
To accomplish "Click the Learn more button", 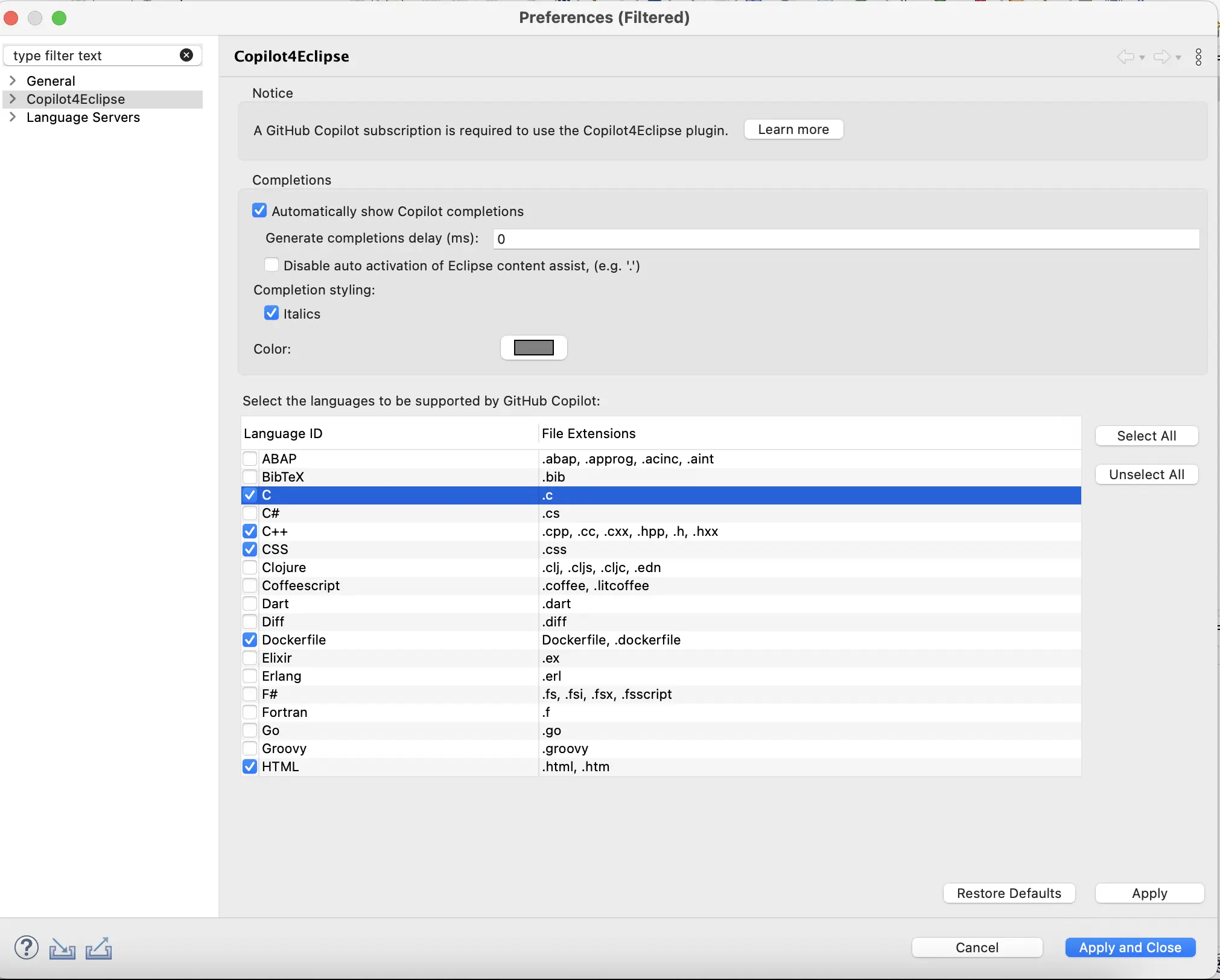I will pyautogui.click(x=793, y=129).
